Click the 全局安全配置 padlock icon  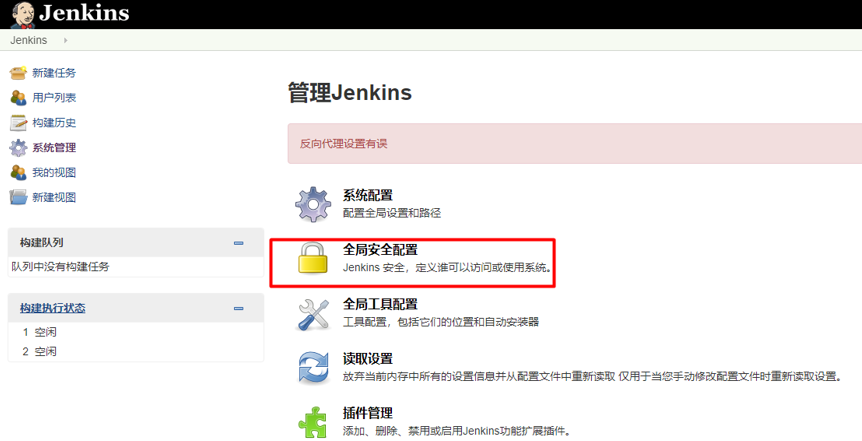pyautogui.click(x=313, y=258)
